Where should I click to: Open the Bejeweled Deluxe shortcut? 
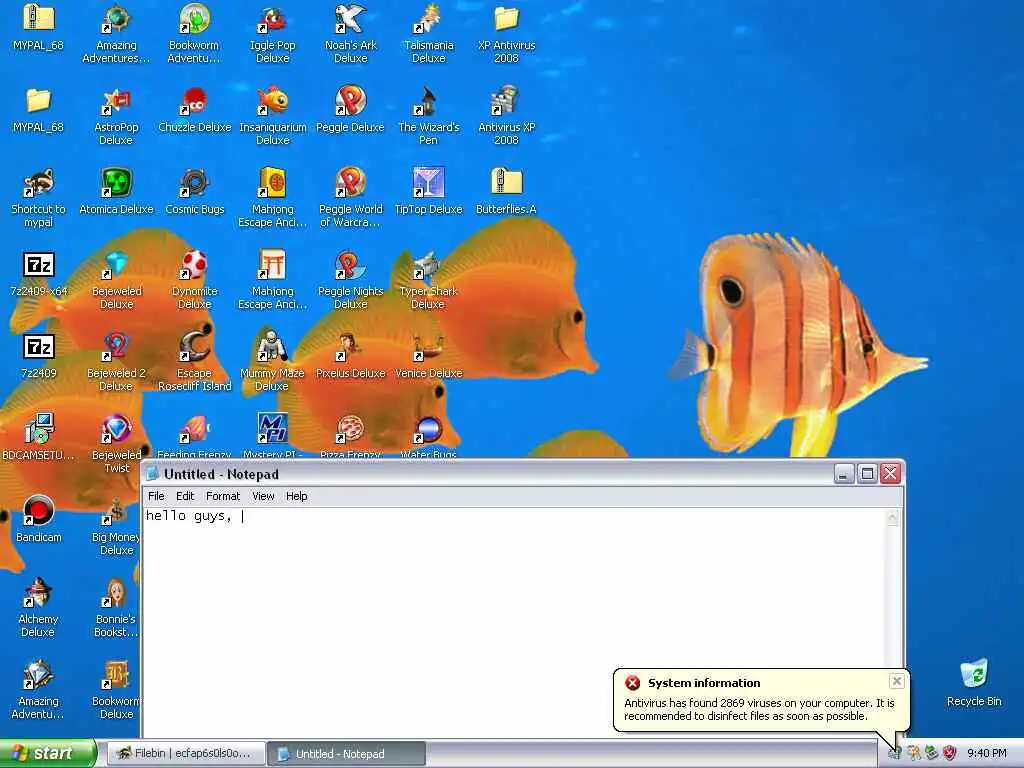pos(116,280)
